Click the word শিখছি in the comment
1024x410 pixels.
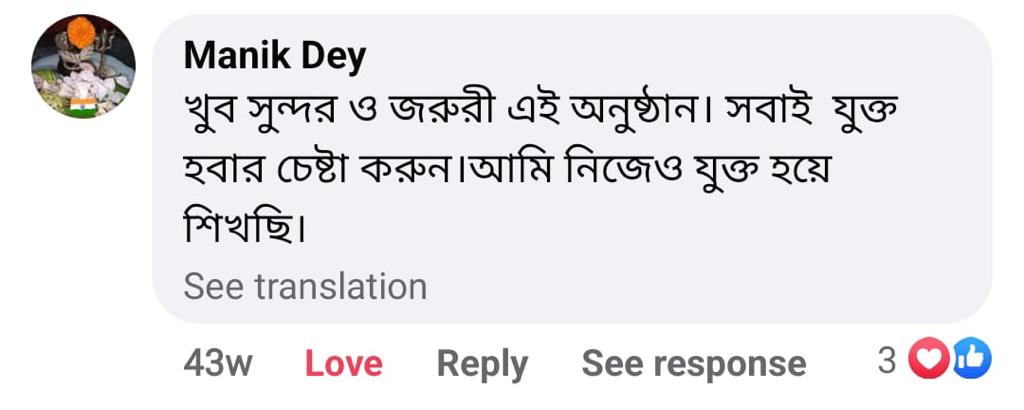tap(241, 231)
